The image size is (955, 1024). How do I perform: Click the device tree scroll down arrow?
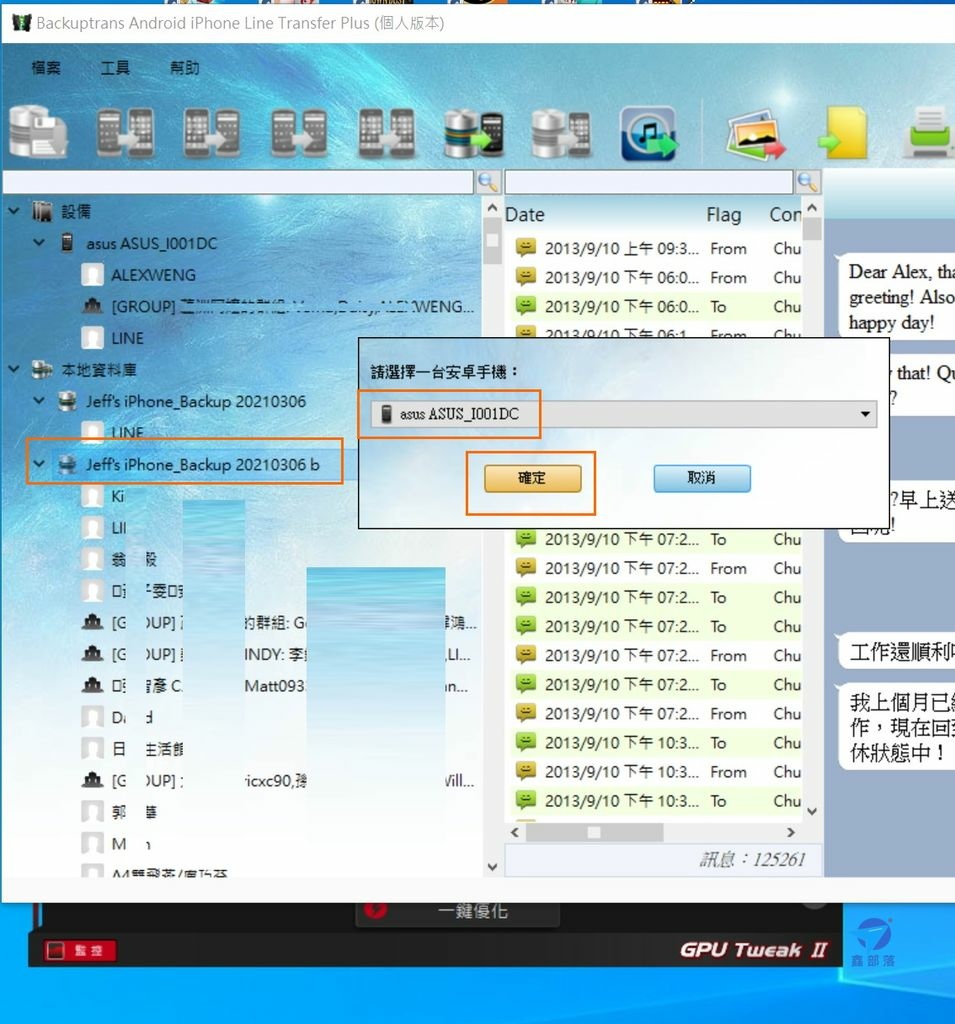pyautogui.click(x=493, y=867)
